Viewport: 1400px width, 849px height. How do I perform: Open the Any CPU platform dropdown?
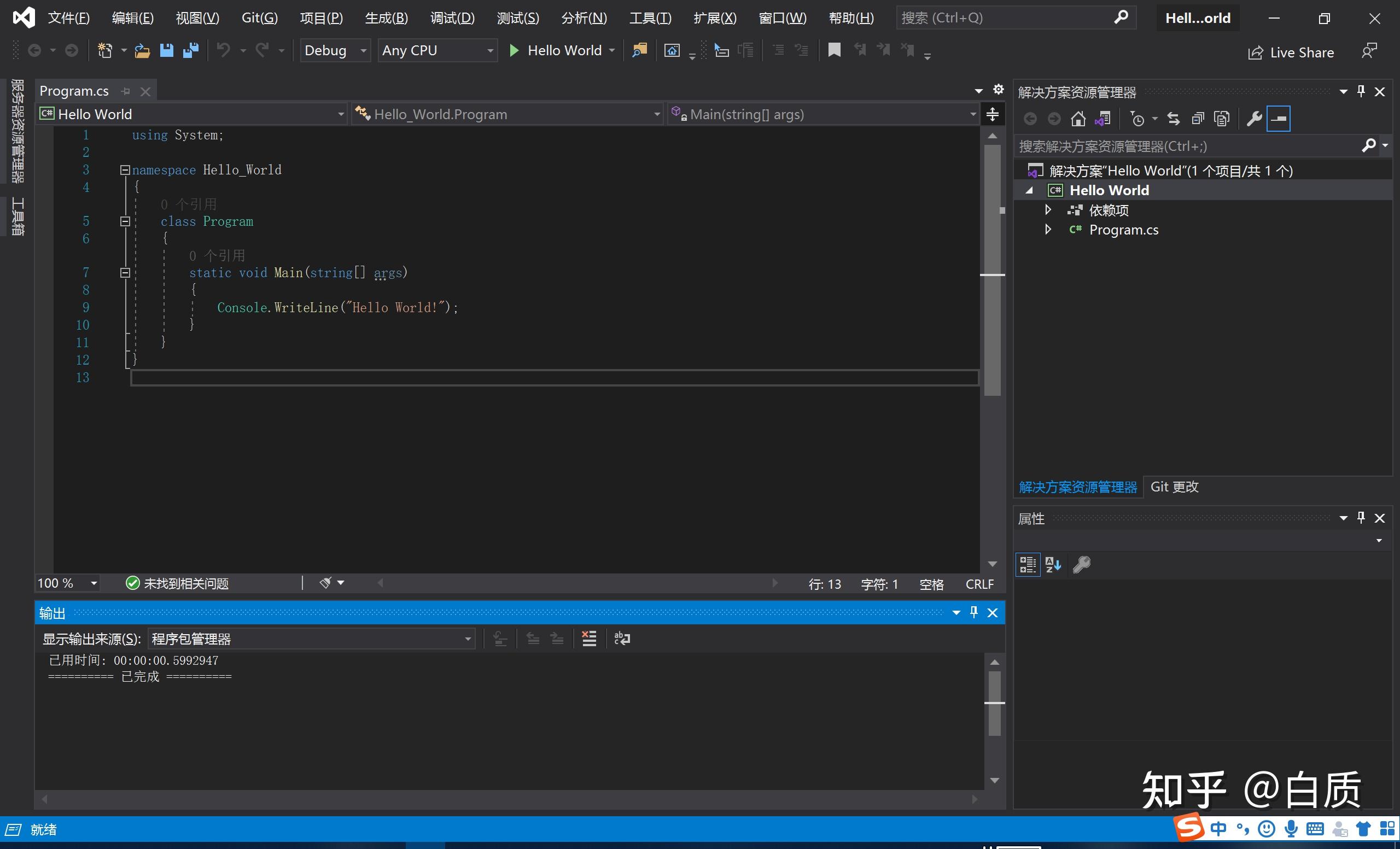(437, 50)
